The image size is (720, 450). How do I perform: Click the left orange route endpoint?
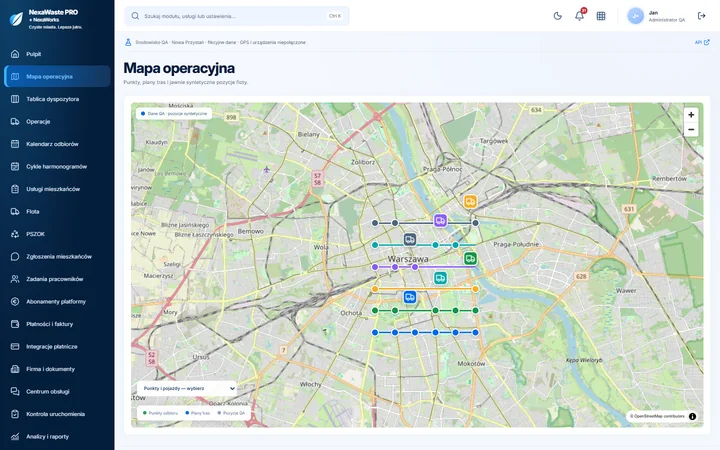[x=375, y=289]
